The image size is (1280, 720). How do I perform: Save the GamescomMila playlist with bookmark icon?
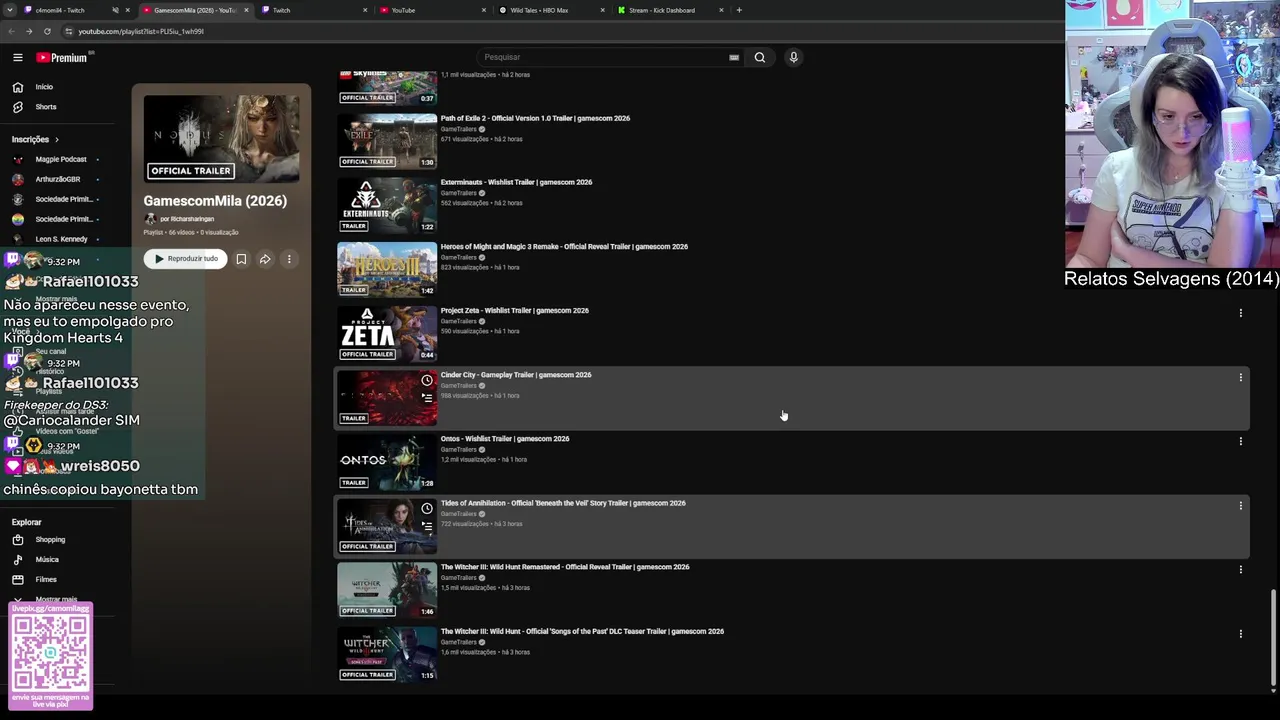(x=241, y=259)
